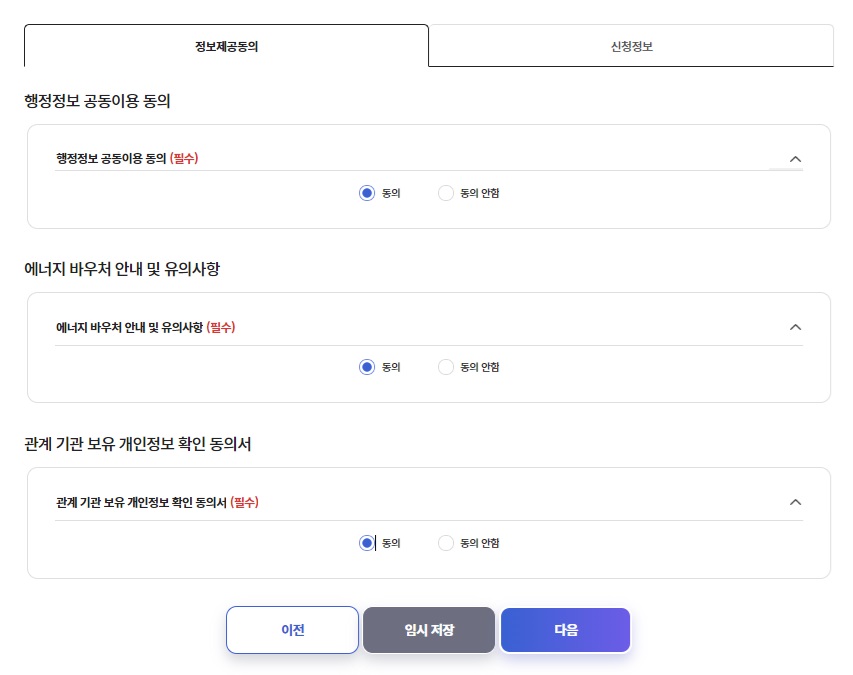Viewport: 853px width, 675px height.
Task: Collapse the 행정정보 공동이용 동의 section chevron
Action: 795,159
